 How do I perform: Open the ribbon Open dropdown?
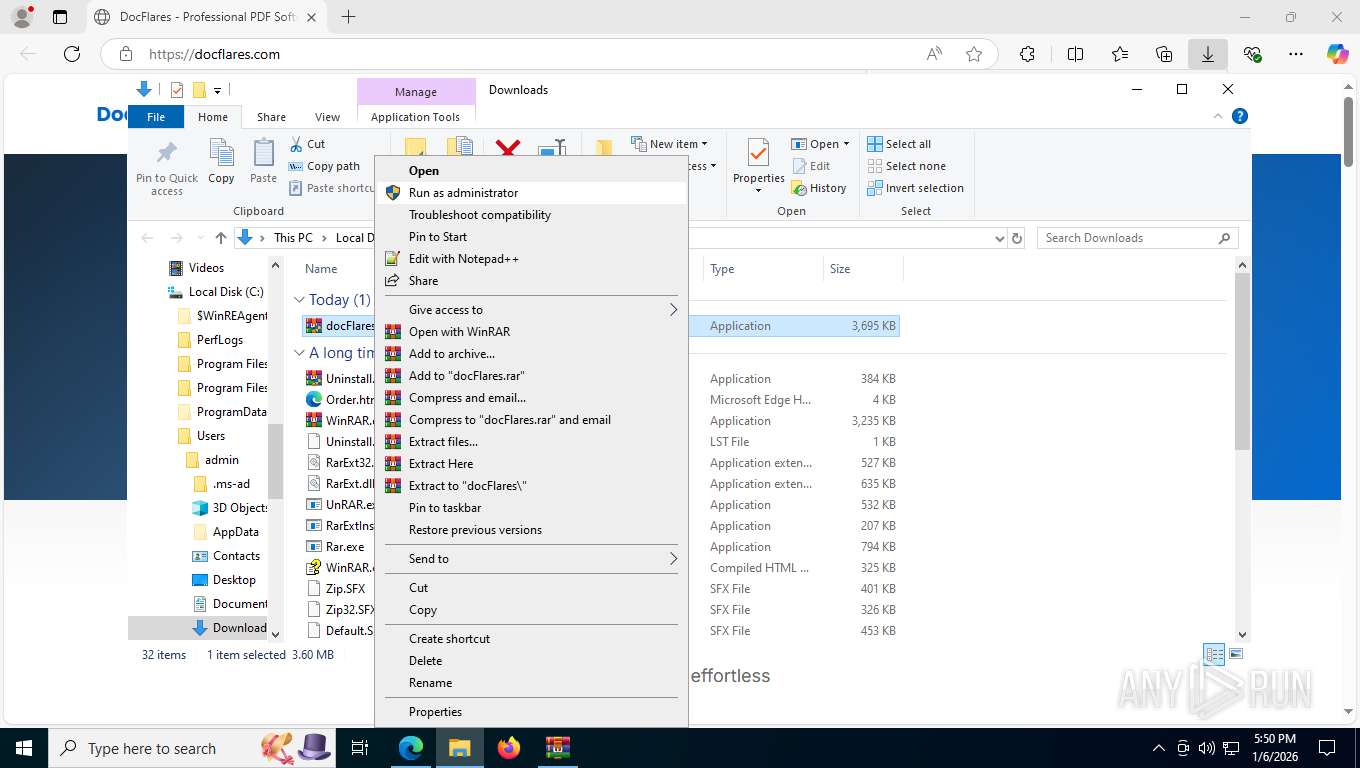point(820,144)
